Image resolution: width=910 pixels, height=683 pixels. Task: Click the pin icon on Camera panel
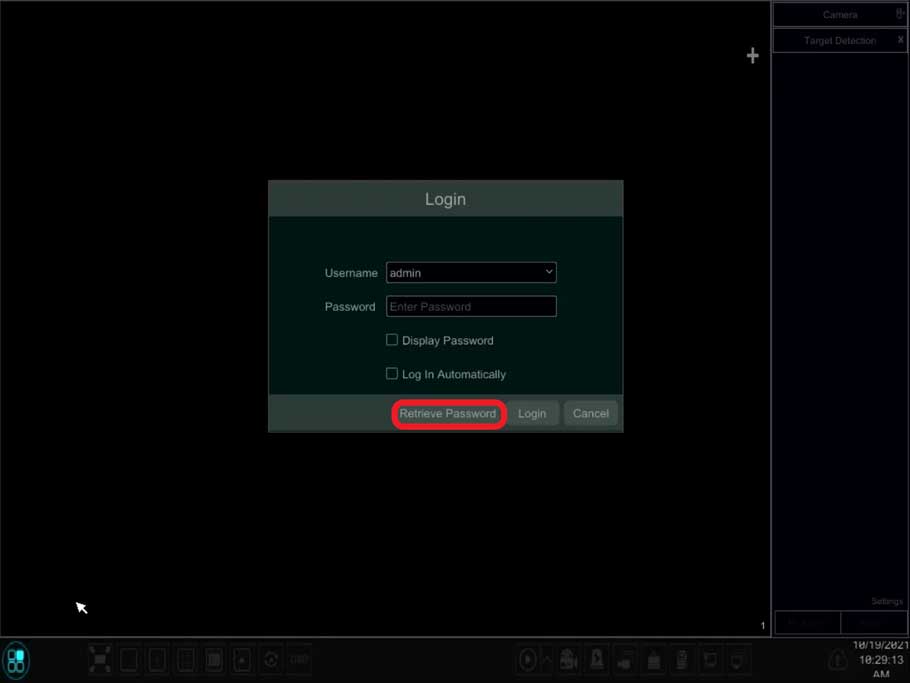click(x=899, y=14)
